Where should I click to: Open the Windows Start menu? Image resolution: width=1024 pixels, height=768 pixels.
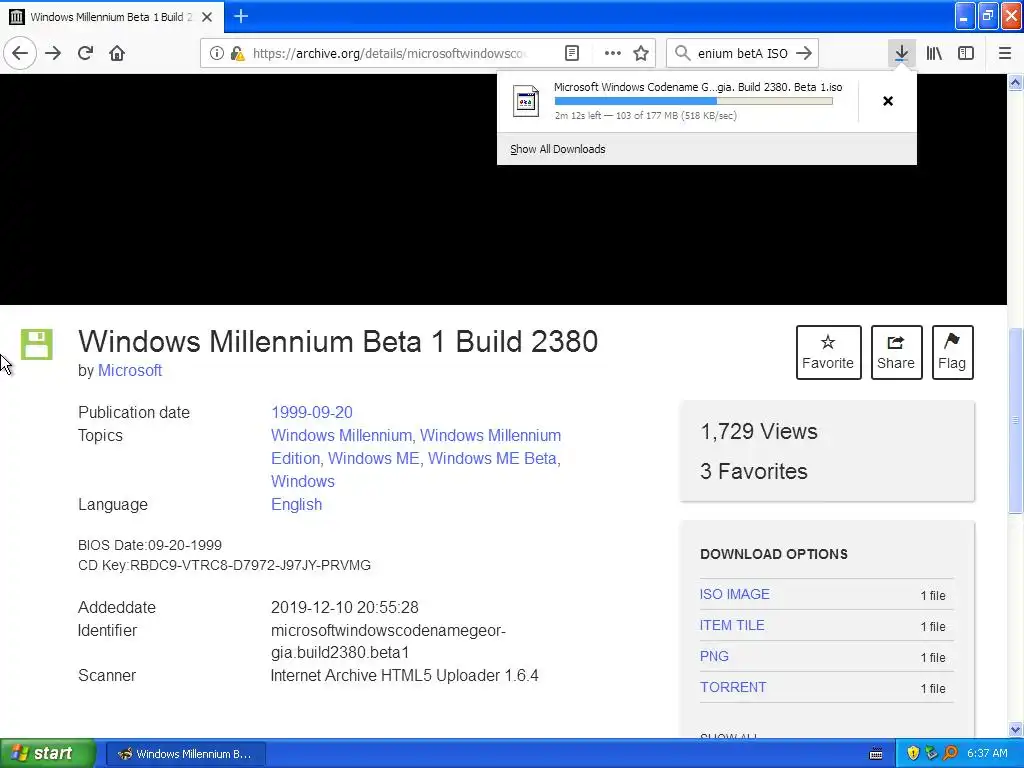[x=47, y=754]
